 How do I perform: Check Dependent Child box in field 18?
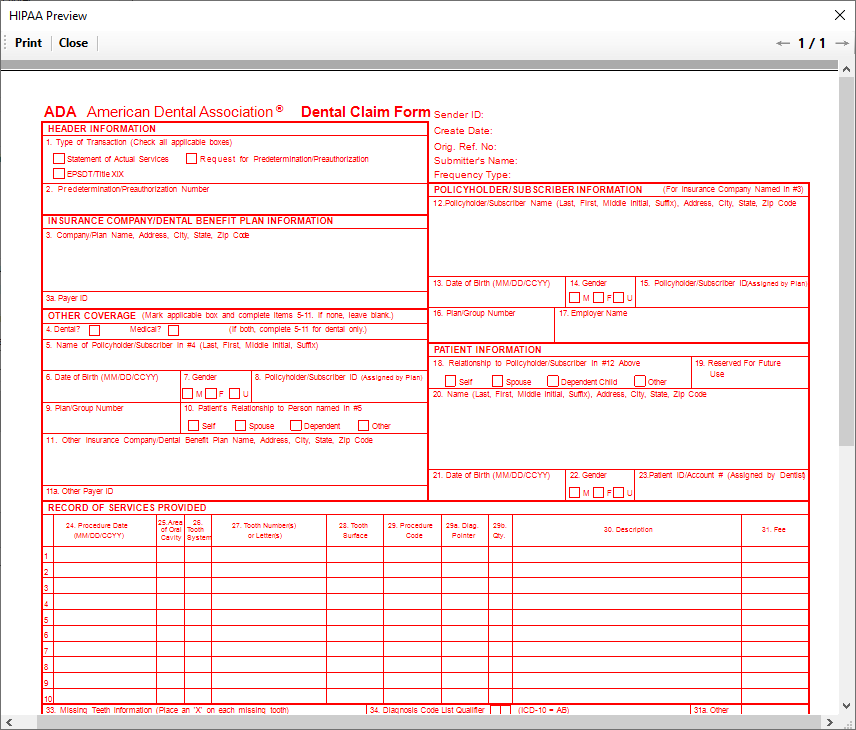coord(553,381)
